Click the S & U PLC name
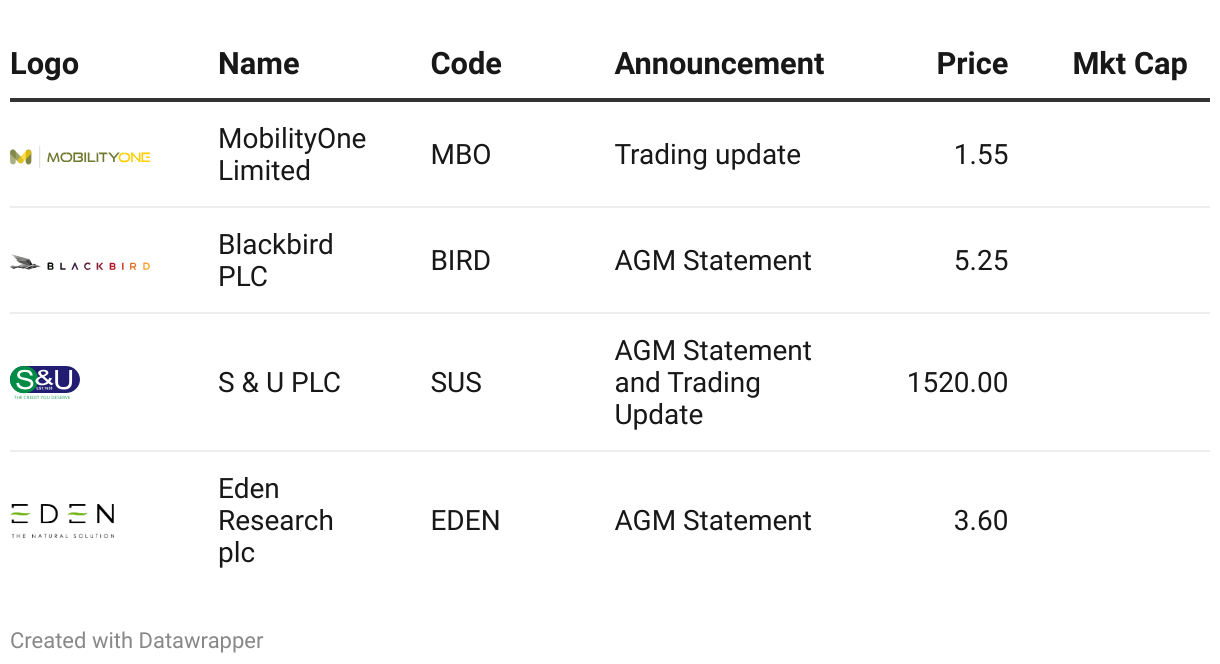The image size is (1220, 664). click(279, 382)
